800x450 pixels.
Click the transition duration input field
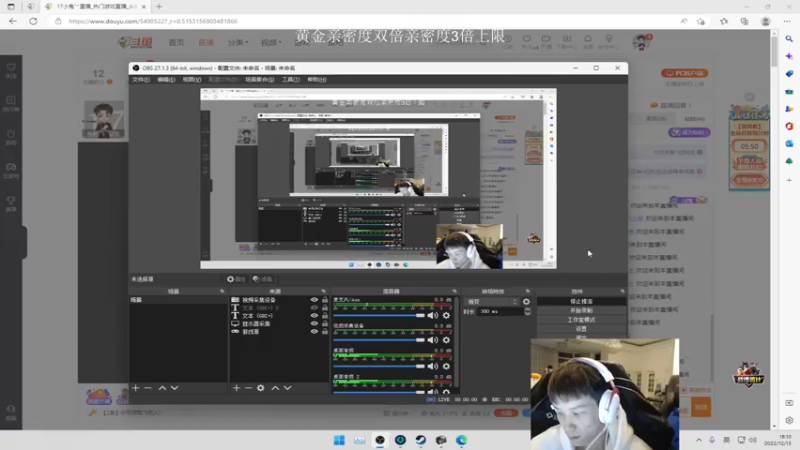[501, 311]
